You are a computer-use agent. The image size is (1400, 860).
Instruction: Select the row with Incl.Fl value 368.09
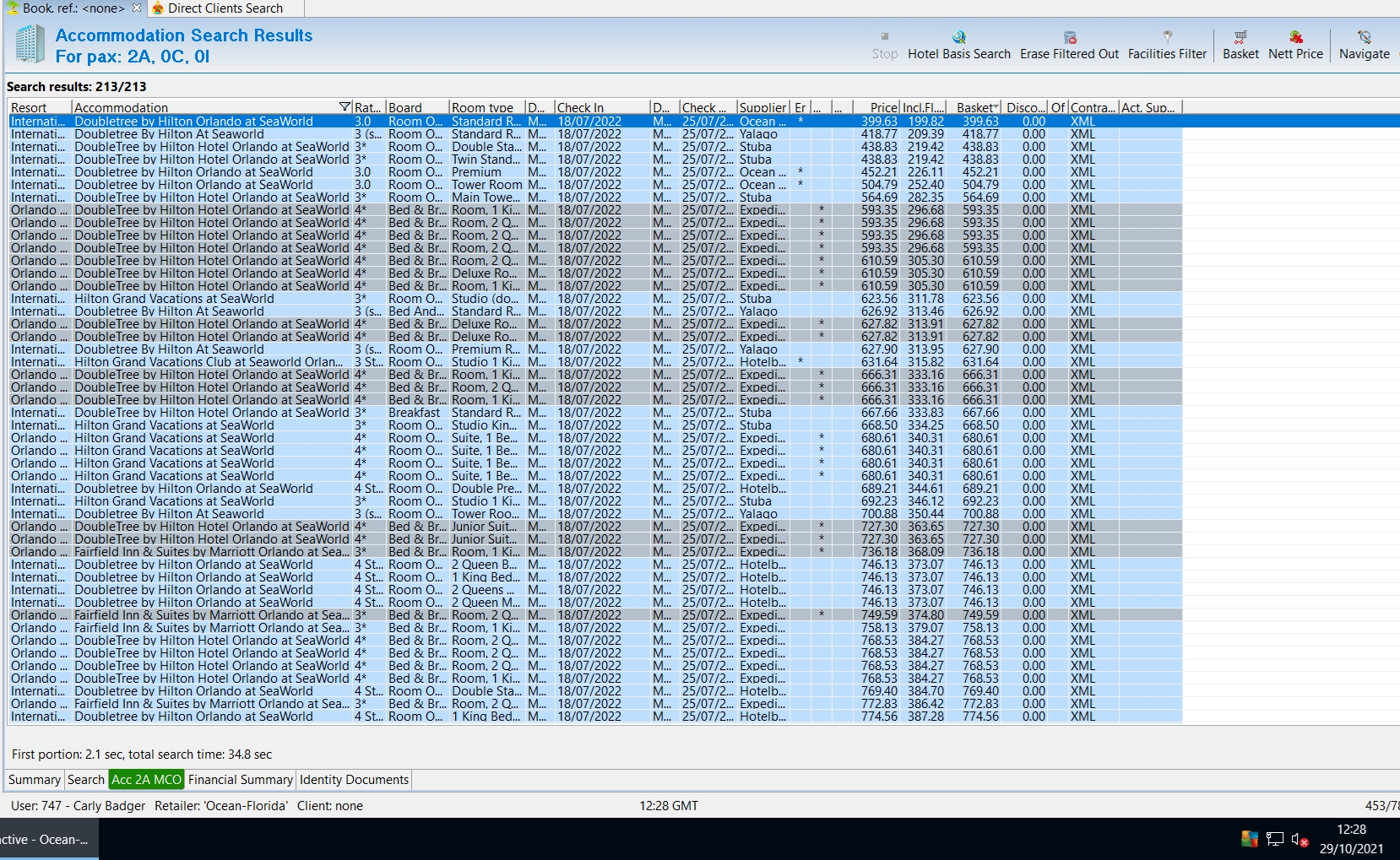click(595, 552)
